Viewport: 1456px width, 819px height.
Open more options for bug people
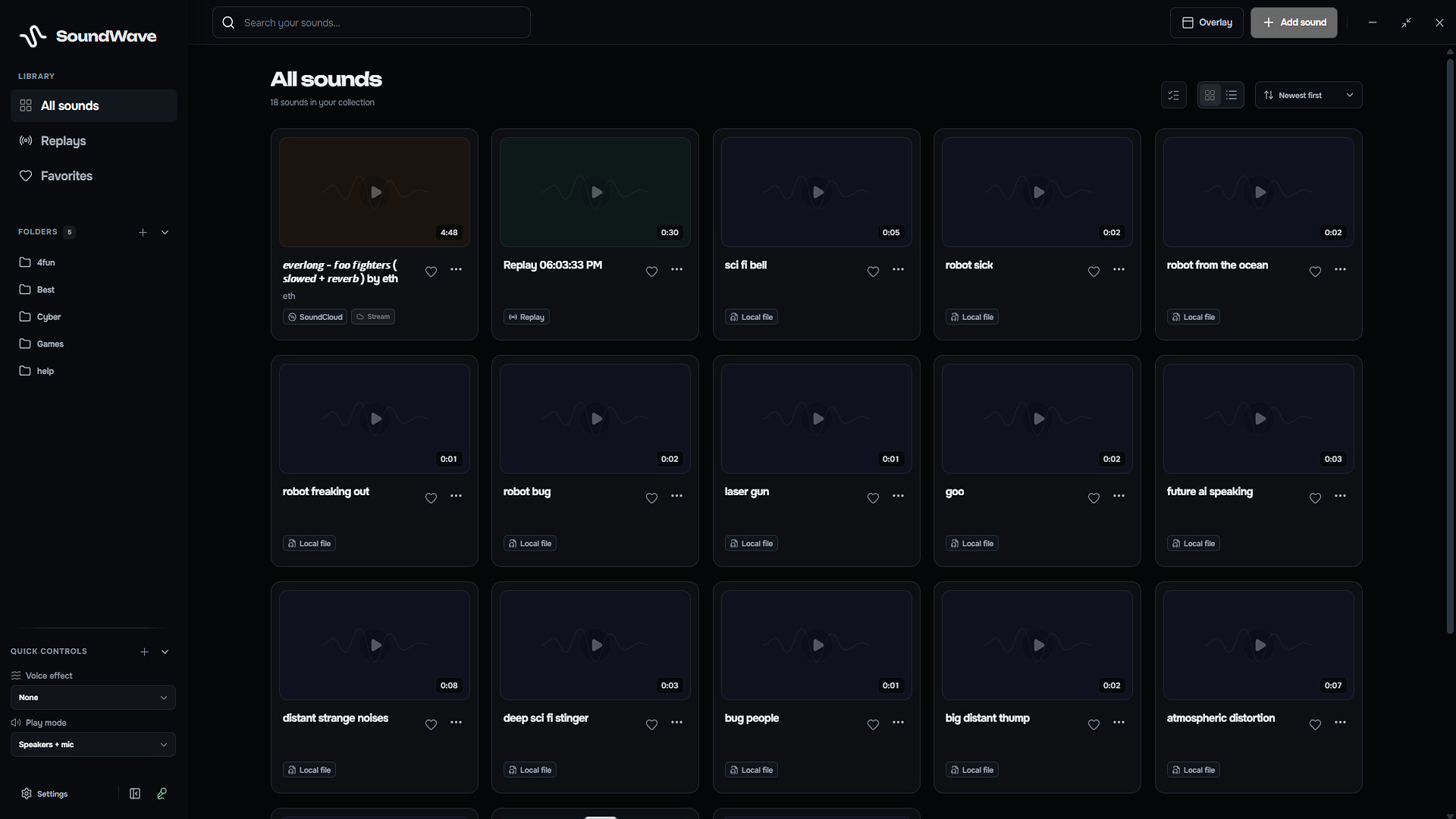click(898, 723)
